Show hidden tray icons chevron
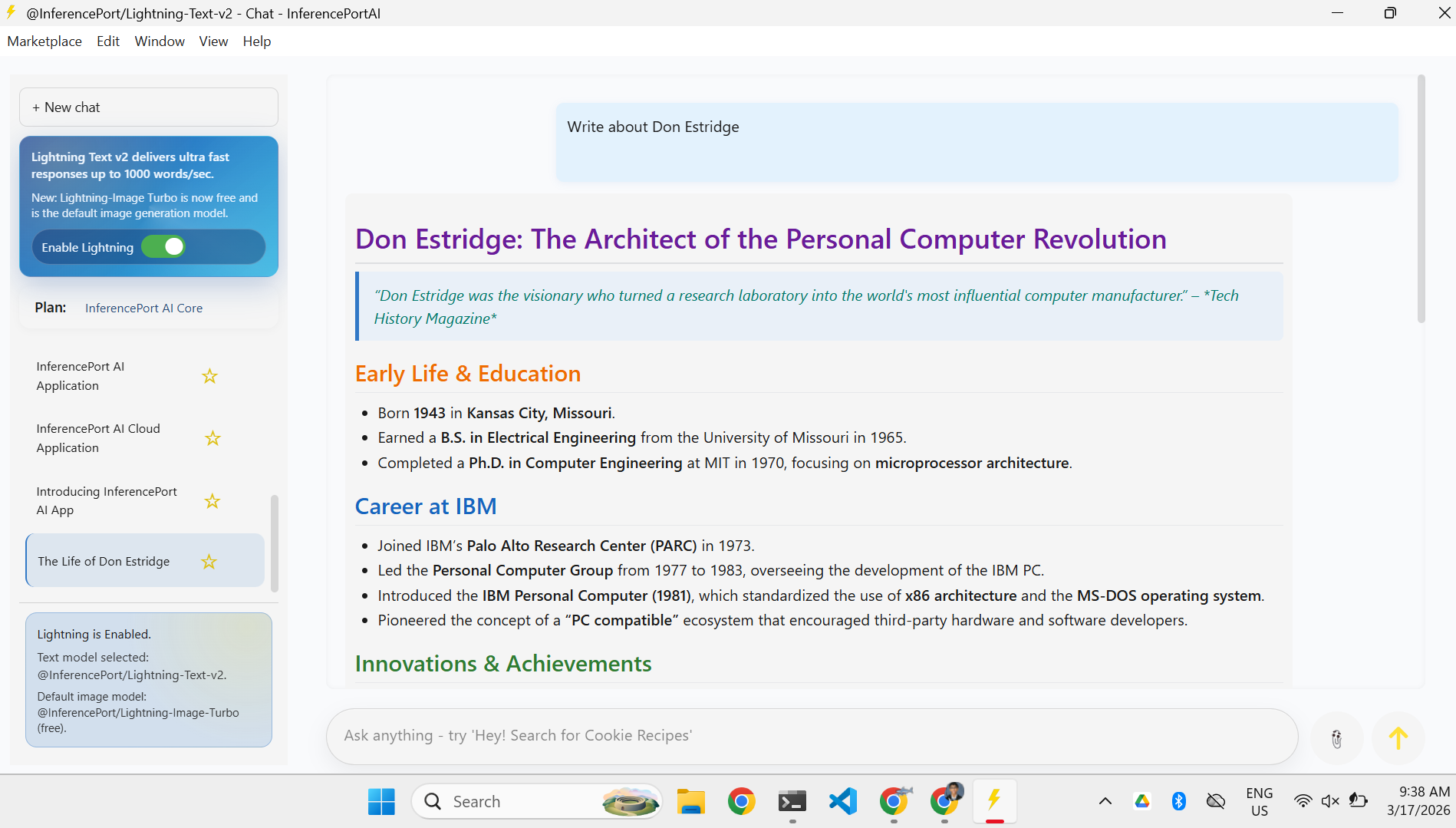Image resolution: width=1456 pixels, height=828 pixels. pos(1105,801)
